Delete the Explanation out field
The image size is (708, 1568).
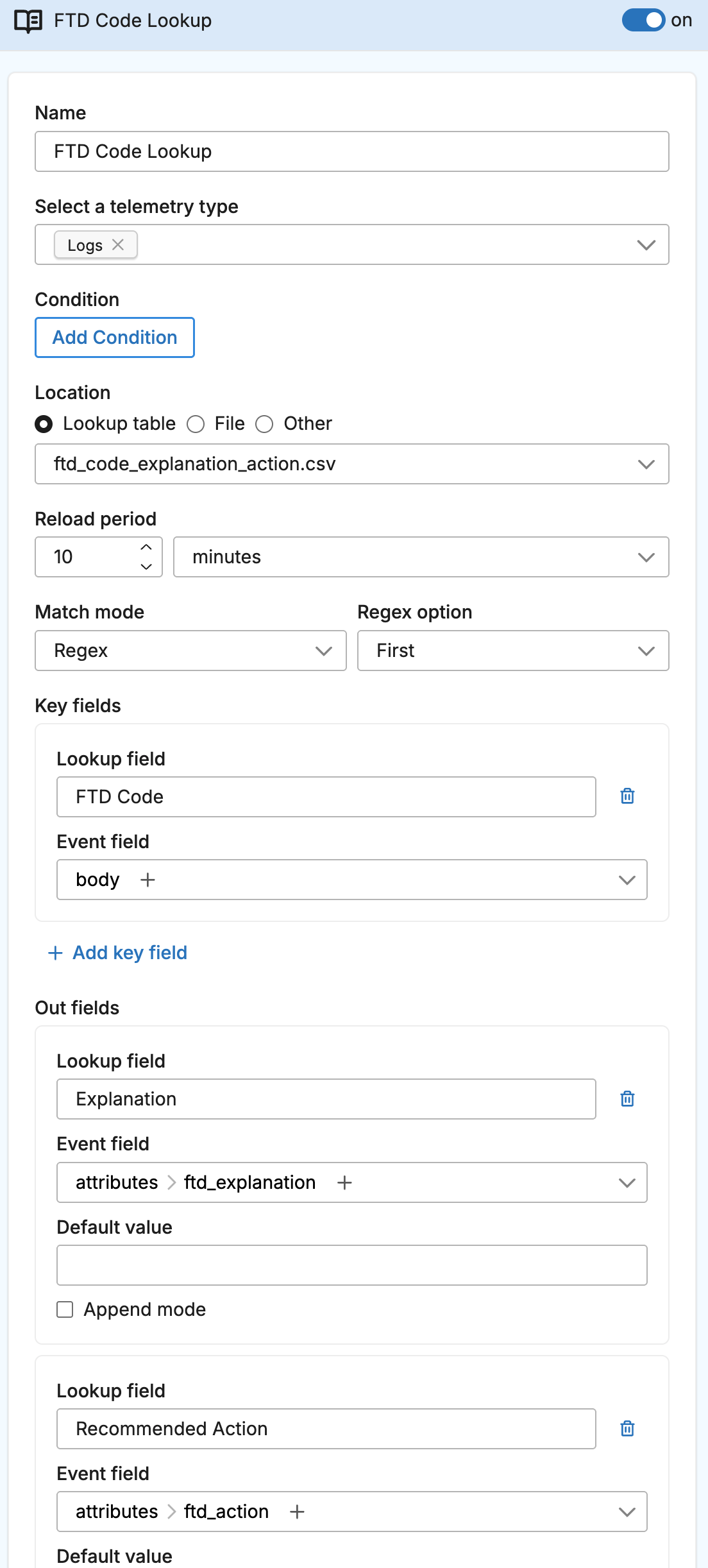click(x=627, y=1099)
